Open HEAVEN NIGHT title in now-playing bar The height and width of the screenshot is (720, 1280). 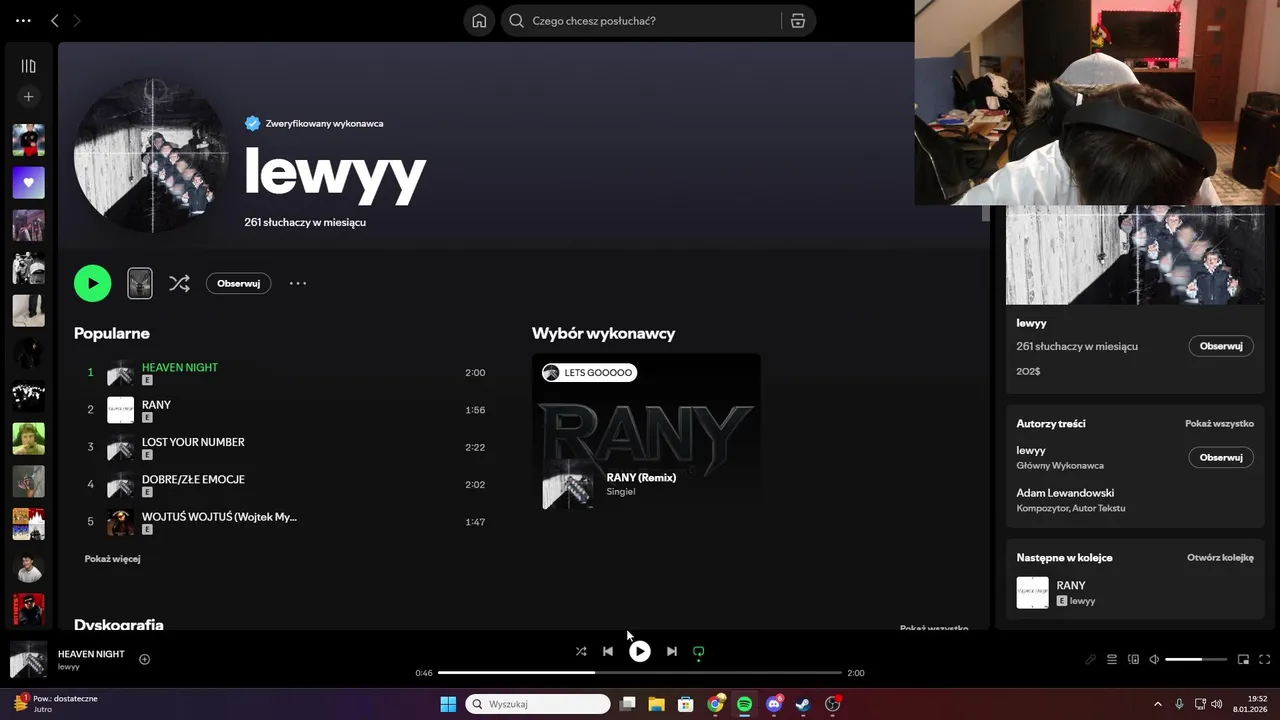click(91, 654)
